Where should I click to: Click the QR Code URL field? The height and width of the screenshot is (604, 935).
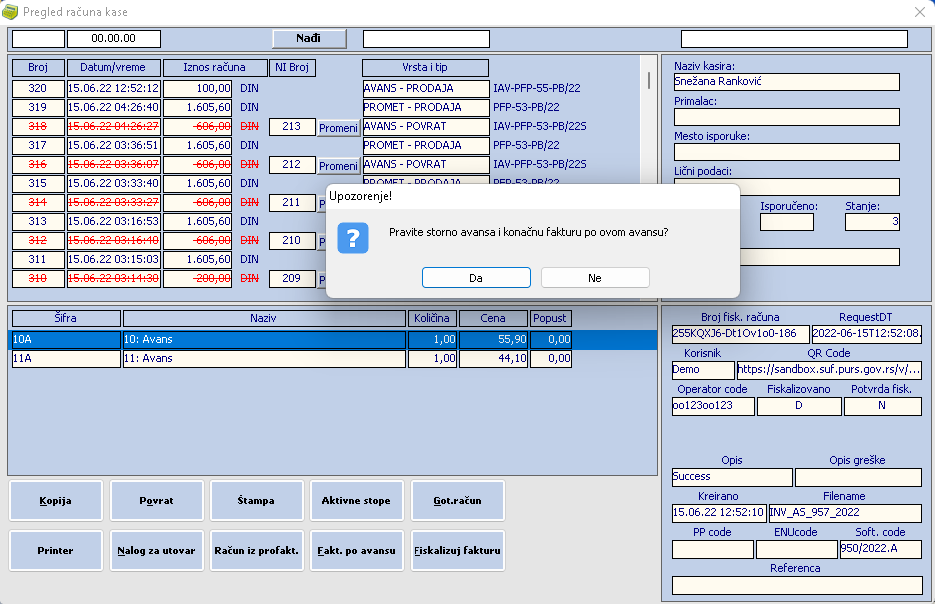829,370
